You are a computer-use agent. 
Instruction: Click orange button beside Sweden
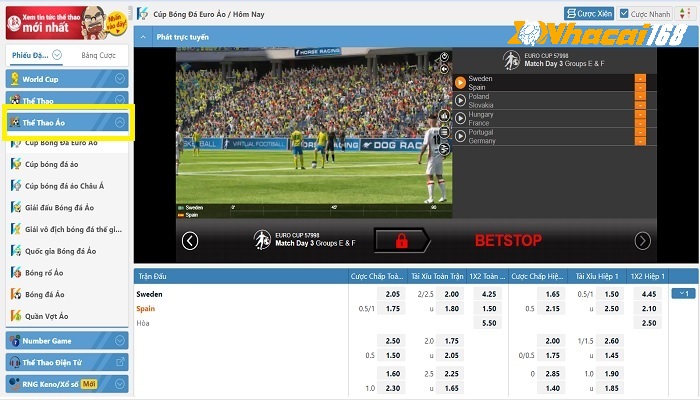(640, 78)
